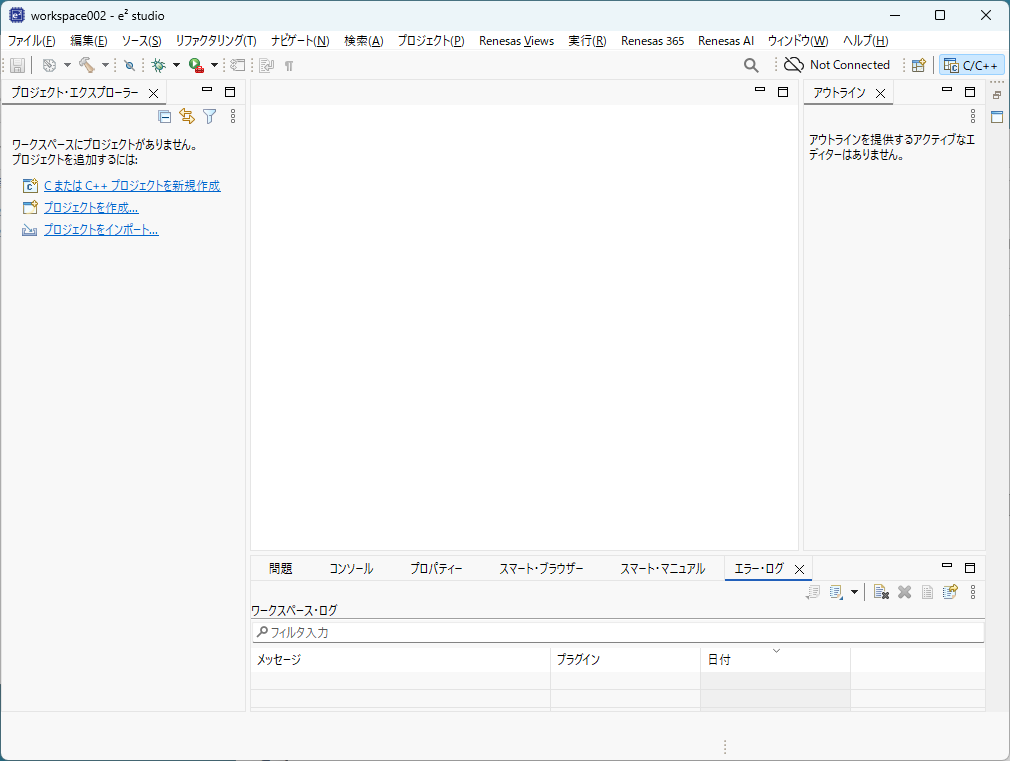Click the フィルタ入力 filter text field

(618, 632)
